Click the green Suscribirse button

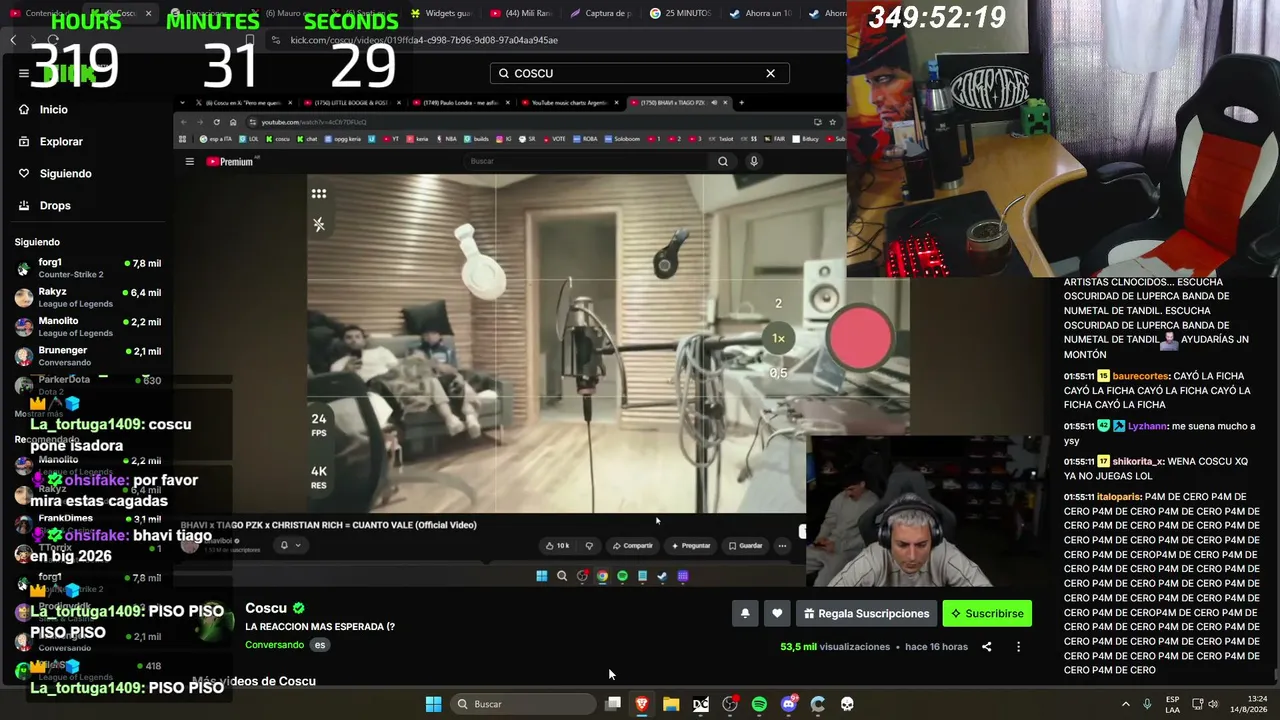click(x=987, y=613)
